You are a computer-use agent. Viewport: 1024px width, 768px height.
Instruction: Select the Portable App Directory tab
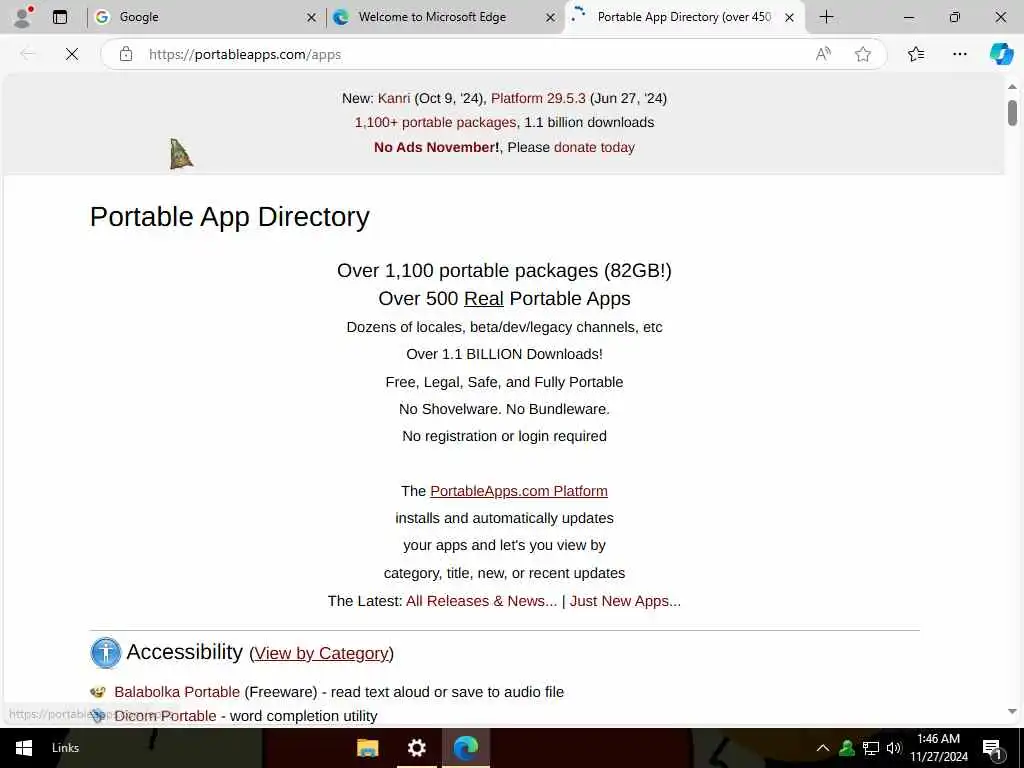tap(684, 17)
